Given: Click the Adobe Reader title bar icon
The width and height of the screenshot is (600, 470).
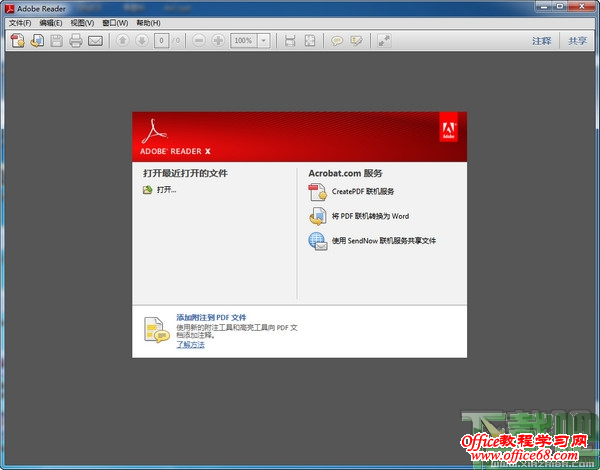Looking at the screenshot, I should coord(10,8).
